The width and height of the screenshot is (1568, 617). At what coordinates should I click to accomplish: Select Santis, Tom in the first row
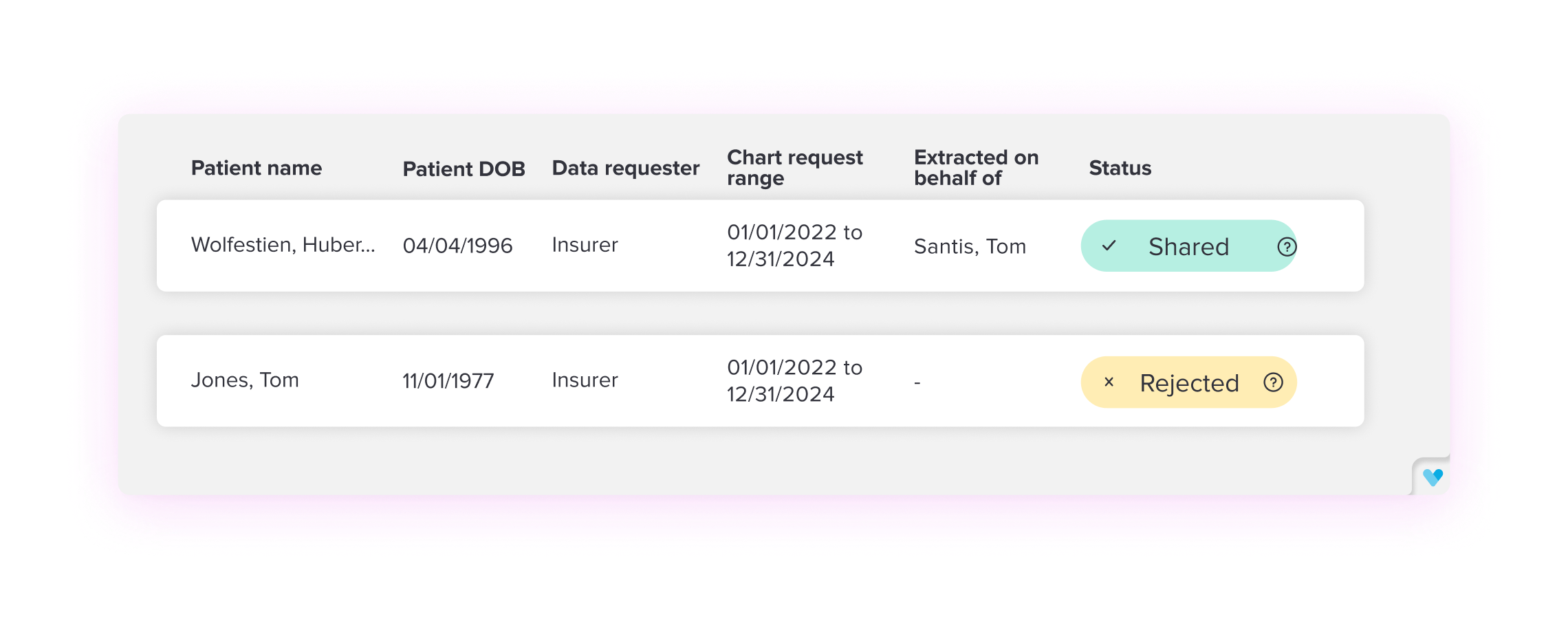pyautogui.click(x=970, y=246)
